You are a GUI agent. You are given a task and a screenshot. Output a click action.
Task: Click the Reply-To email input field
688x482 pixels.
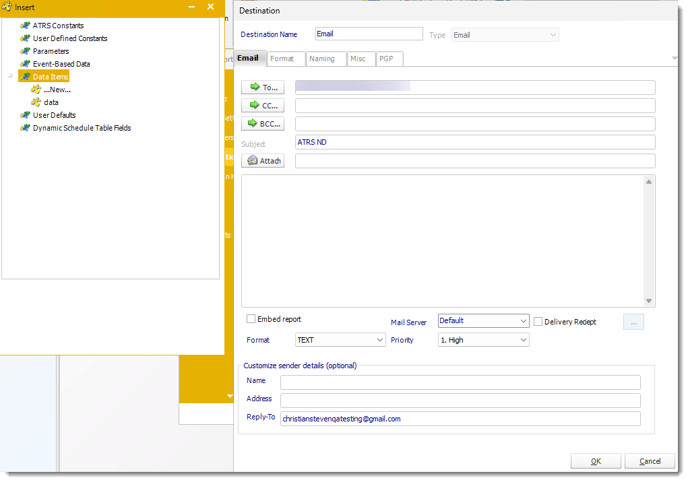coord(460,419)
